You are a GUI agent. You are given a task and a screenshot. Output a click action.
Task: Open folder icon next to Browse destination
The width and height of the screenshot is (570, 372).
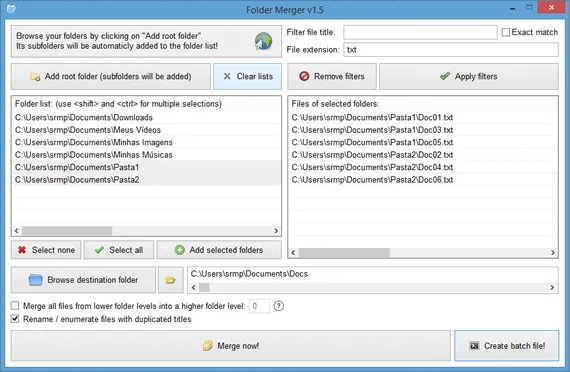tap(170, 280)
